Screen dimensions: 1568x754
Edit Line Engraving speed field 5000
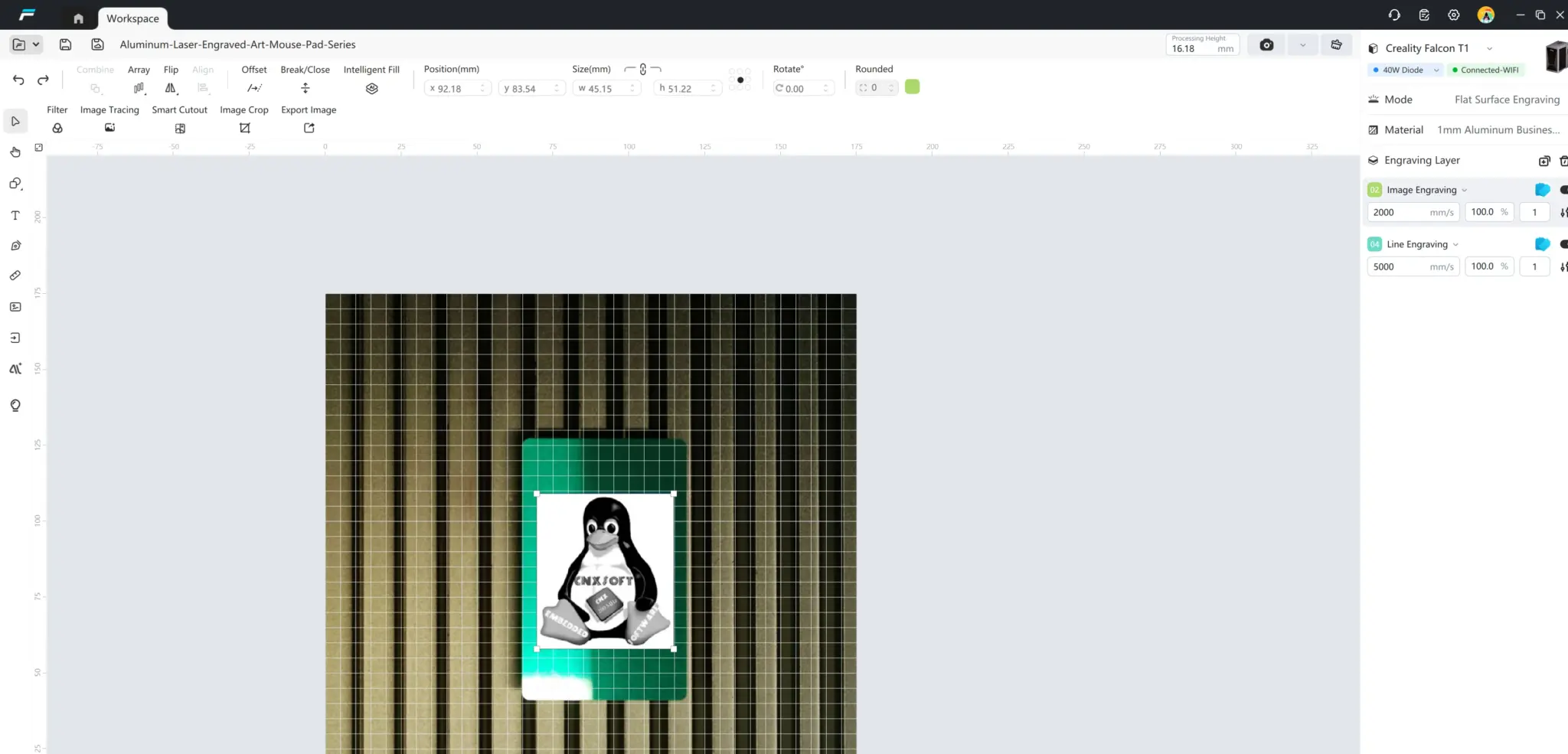(1413, 266)
